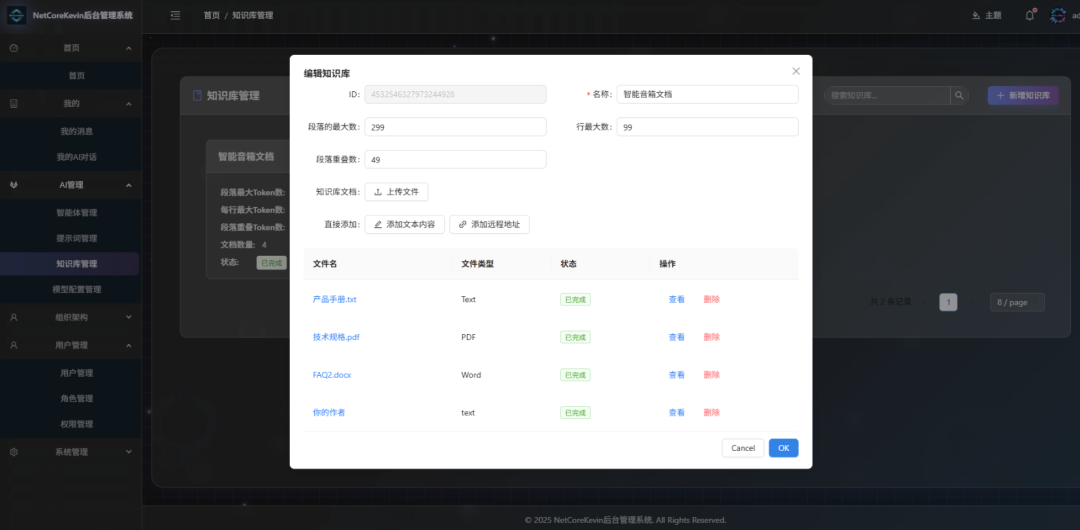Click the 新增知识库 button
Image resolution: width=1080 pixels, height=530 pixels.
1023,95
